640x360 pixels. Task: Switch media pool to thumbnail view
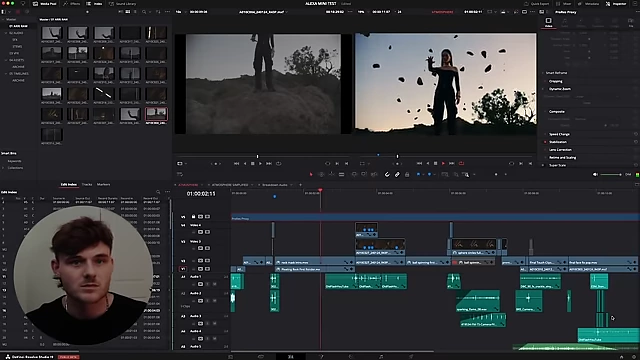click(x=128, y=12)
